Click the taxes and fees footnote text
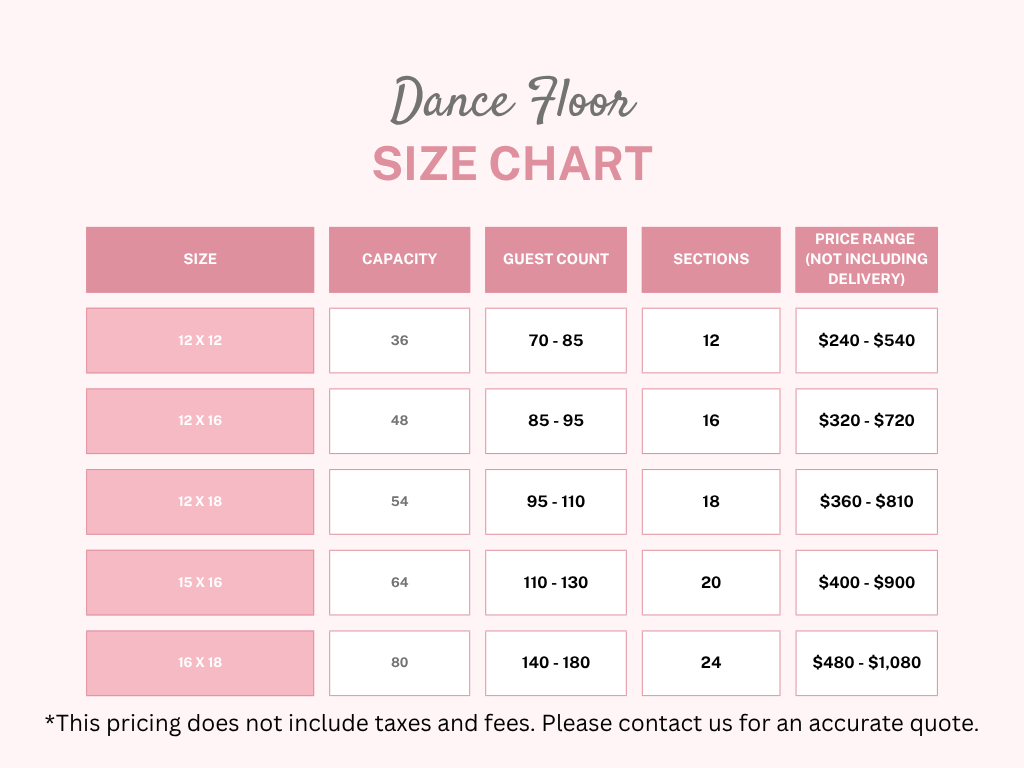The width and height of the screenshot is (1024, 768). (512, 723)
